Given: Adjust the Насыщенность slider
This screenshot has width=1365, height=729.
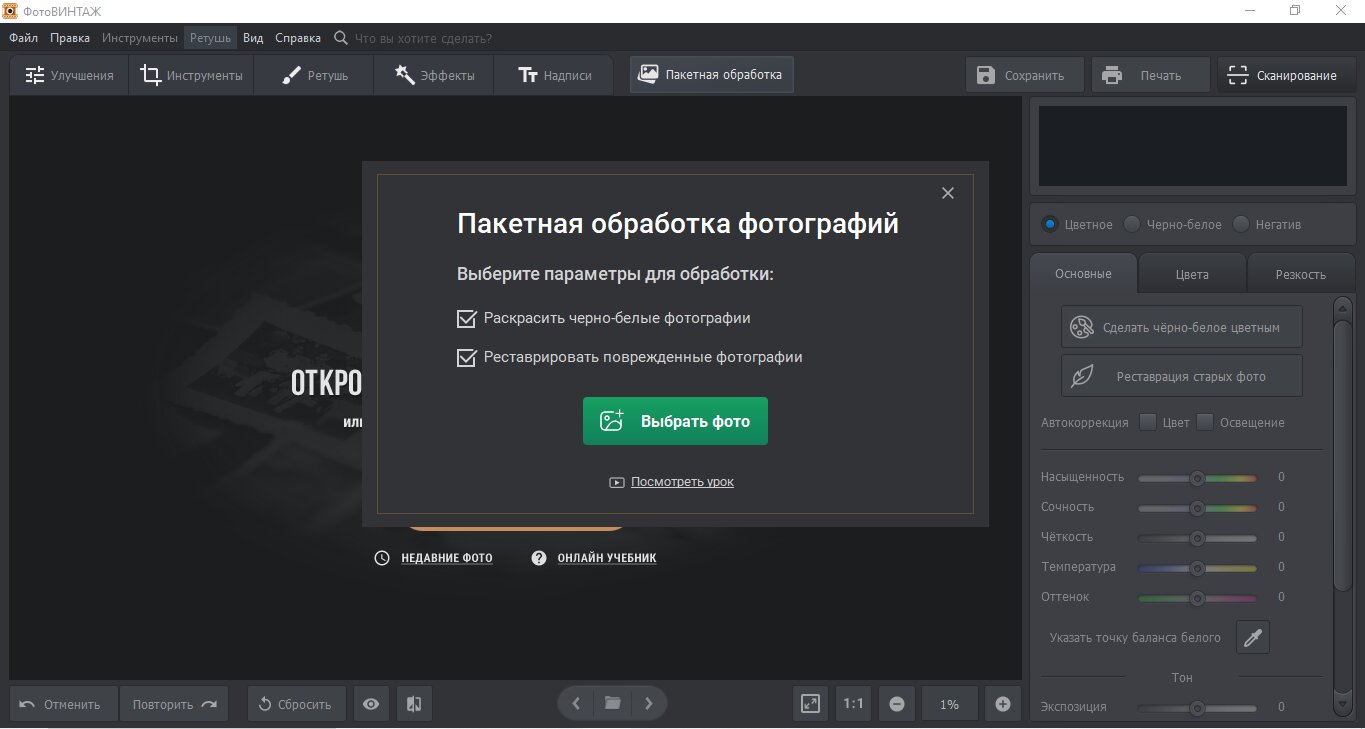Looking at the screenshot, I should click(1197, 478).
